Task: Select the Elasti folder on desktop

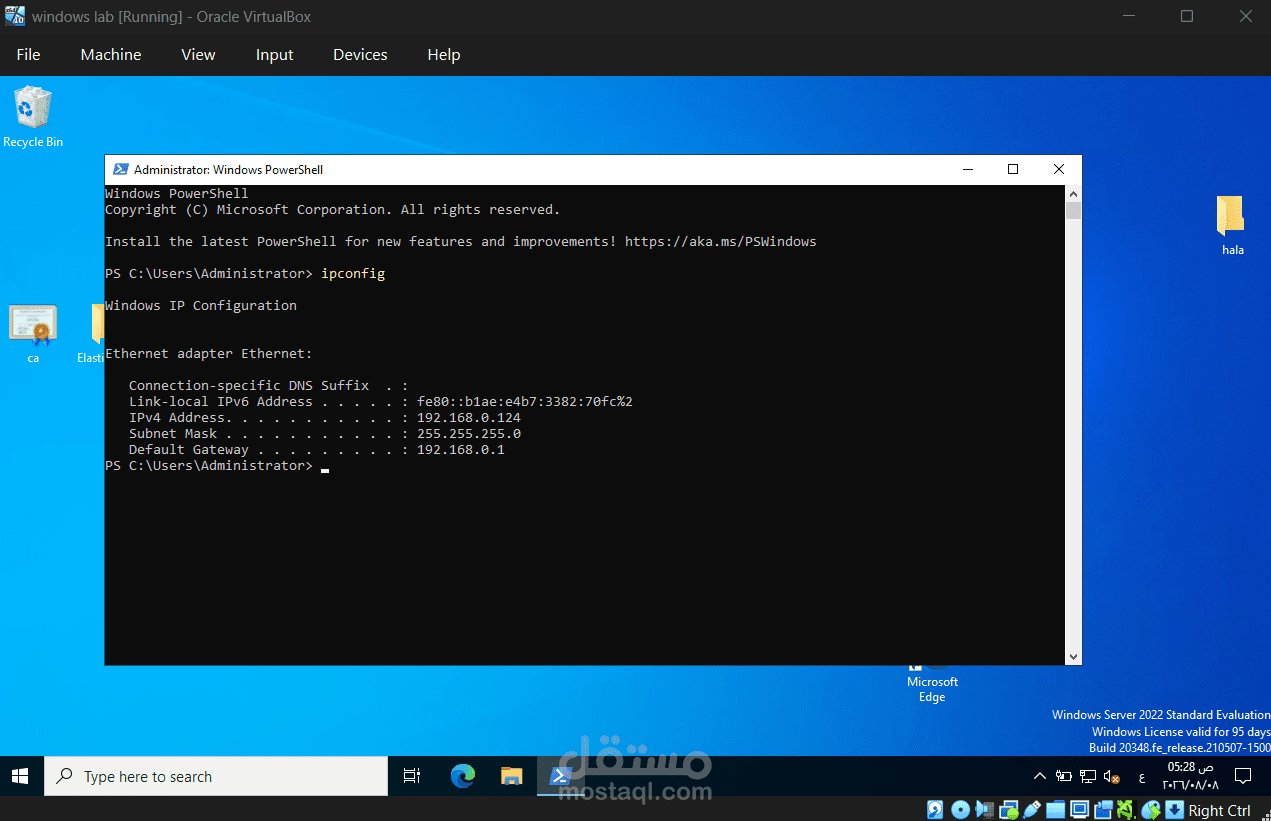Action: pos(92,334)
